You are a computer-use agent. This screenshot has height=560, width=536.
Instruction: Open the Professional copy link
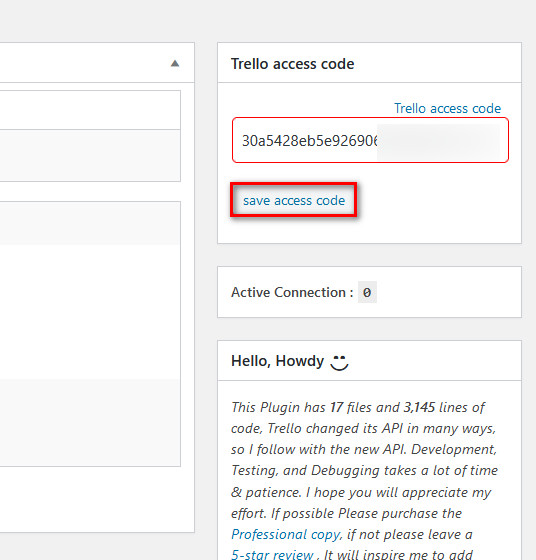pos(286,535)
